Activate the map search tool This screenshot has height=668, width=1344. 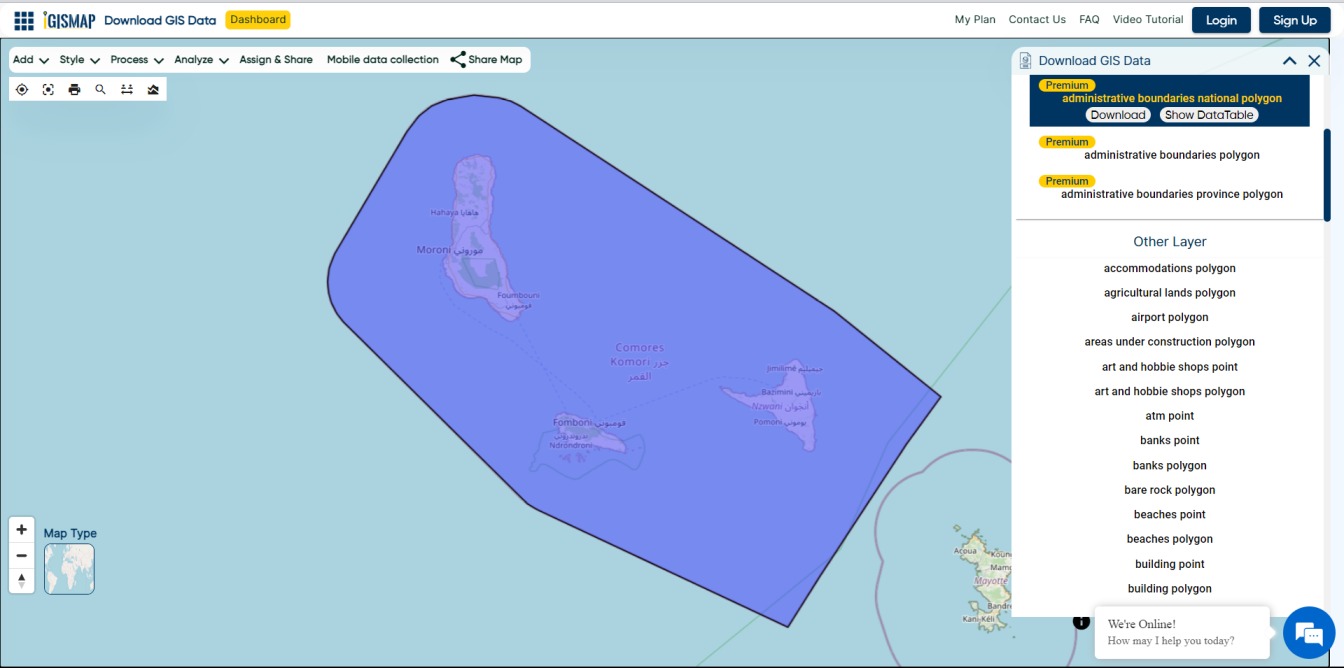coord(100,89)
